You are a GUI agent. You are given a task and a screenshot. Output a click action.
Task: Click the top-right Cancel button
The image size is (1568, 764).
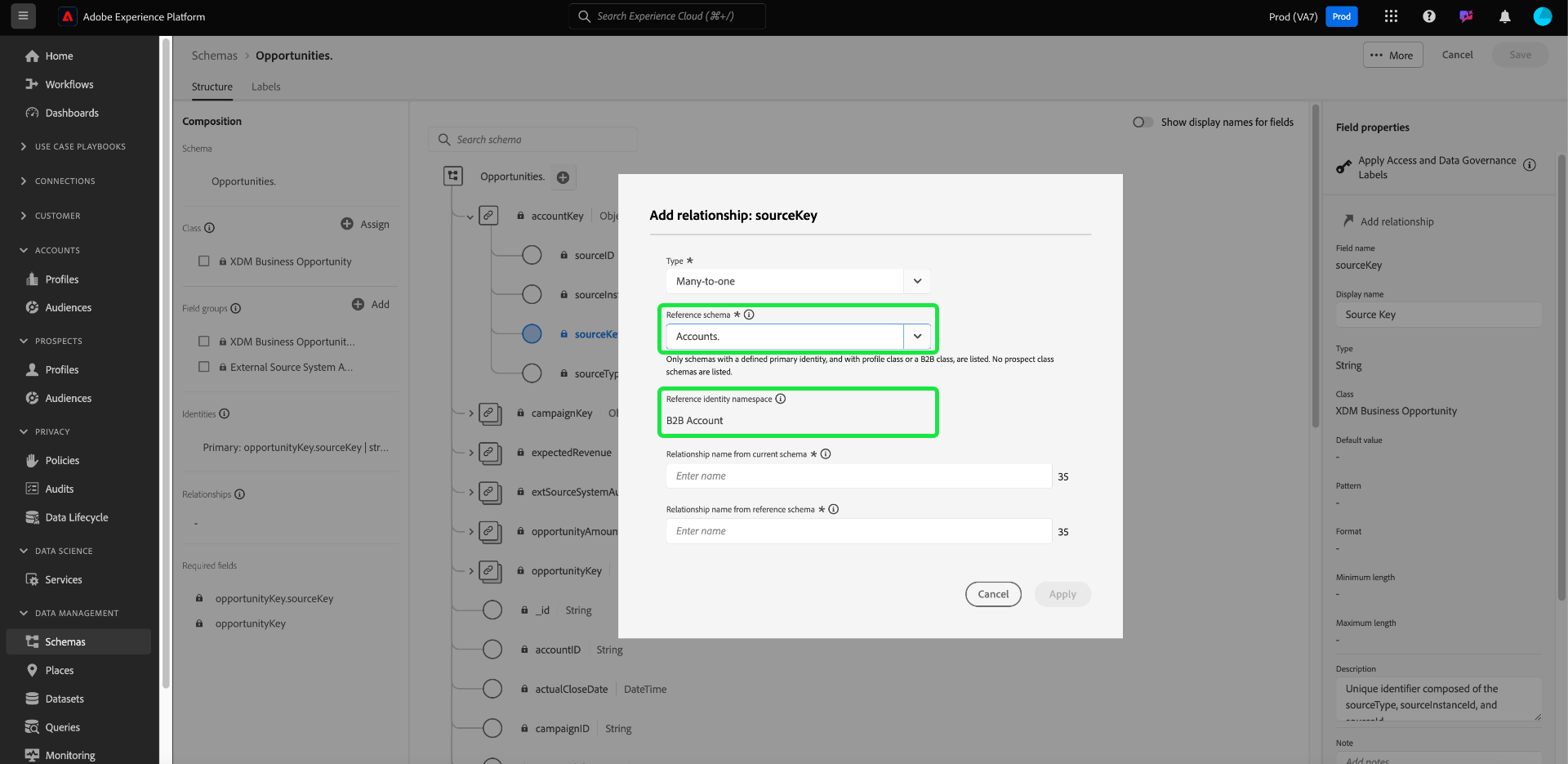[x=1458, y=55]
